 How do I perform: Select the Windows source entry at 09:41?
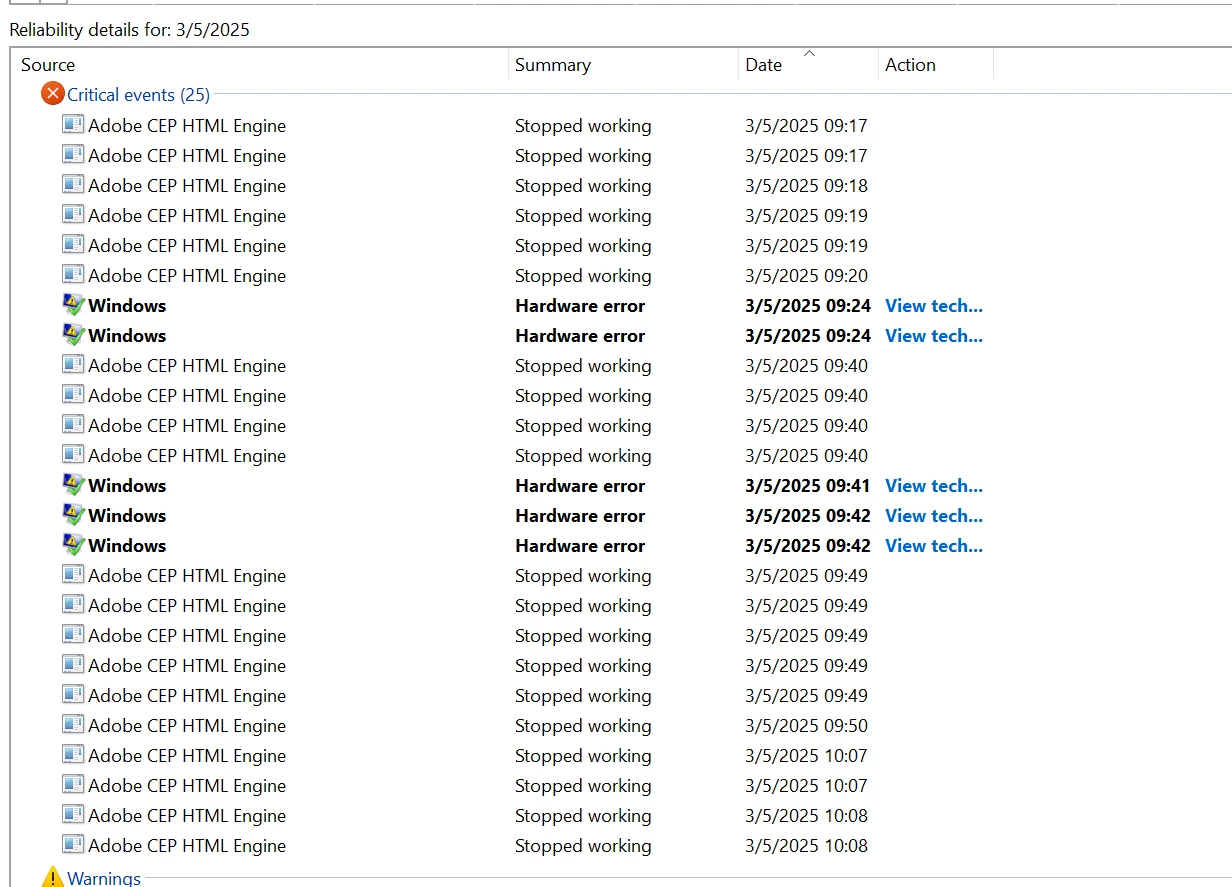[x=127, y=486]
